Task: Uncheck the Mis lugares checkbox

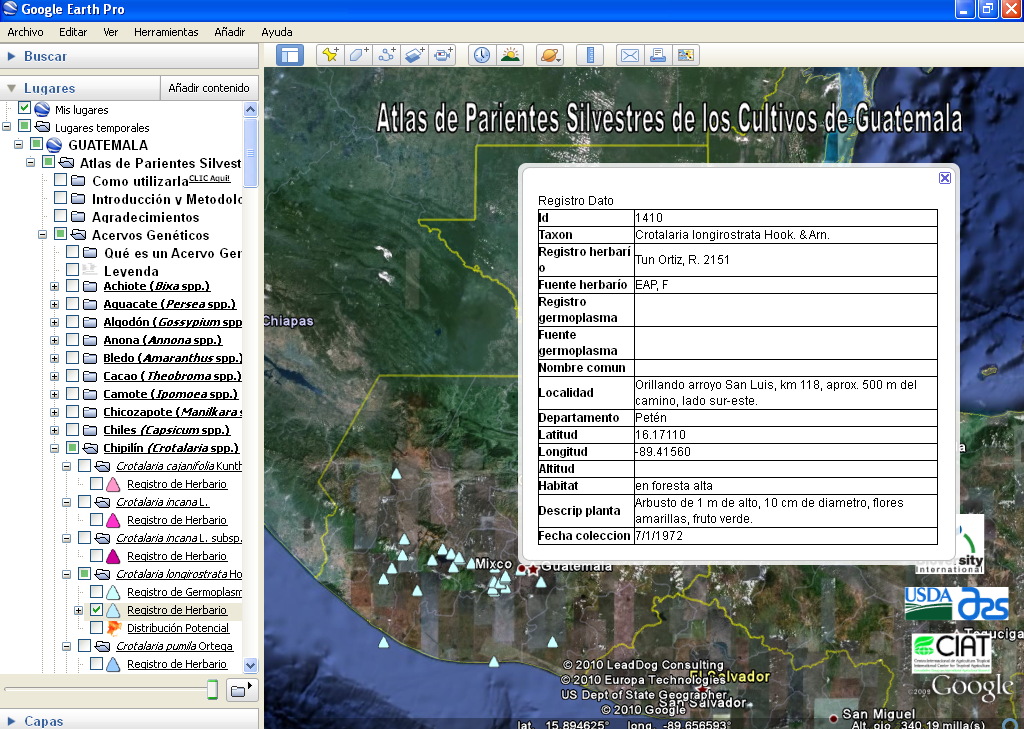Action: 25,108
